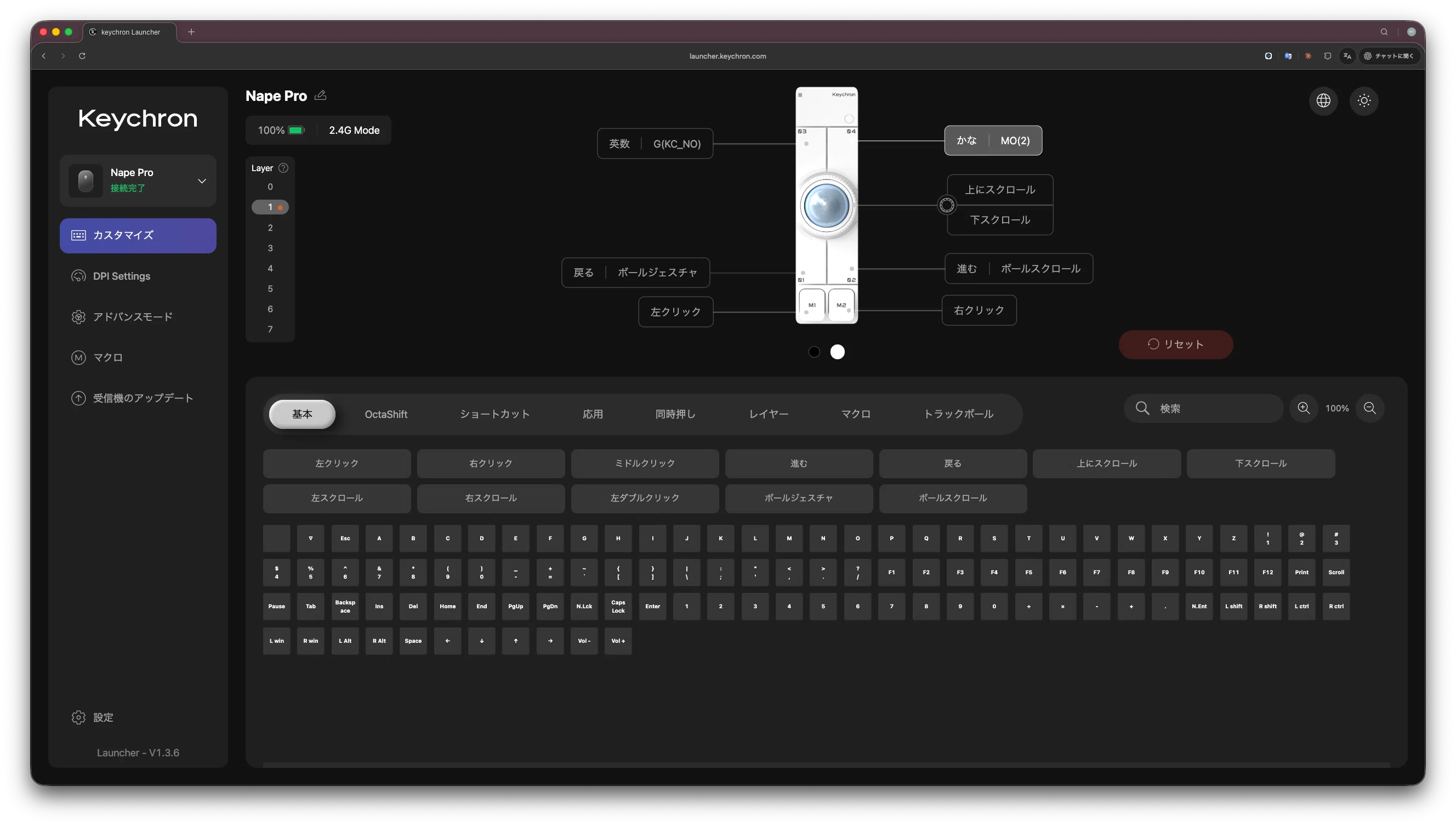
Task: Select the 左クリック mapping for M1
Action: [x=675, y=312]
